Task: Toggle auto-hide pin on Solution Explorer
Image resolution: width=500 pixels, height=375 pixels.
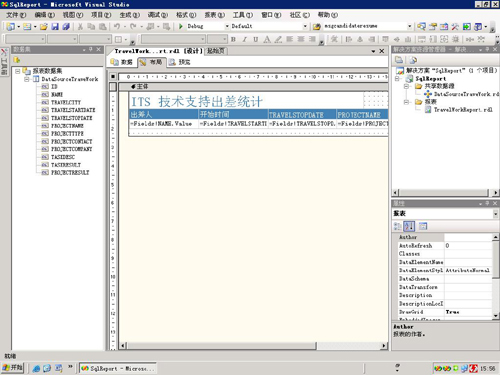Action: (x=487, y=49)
